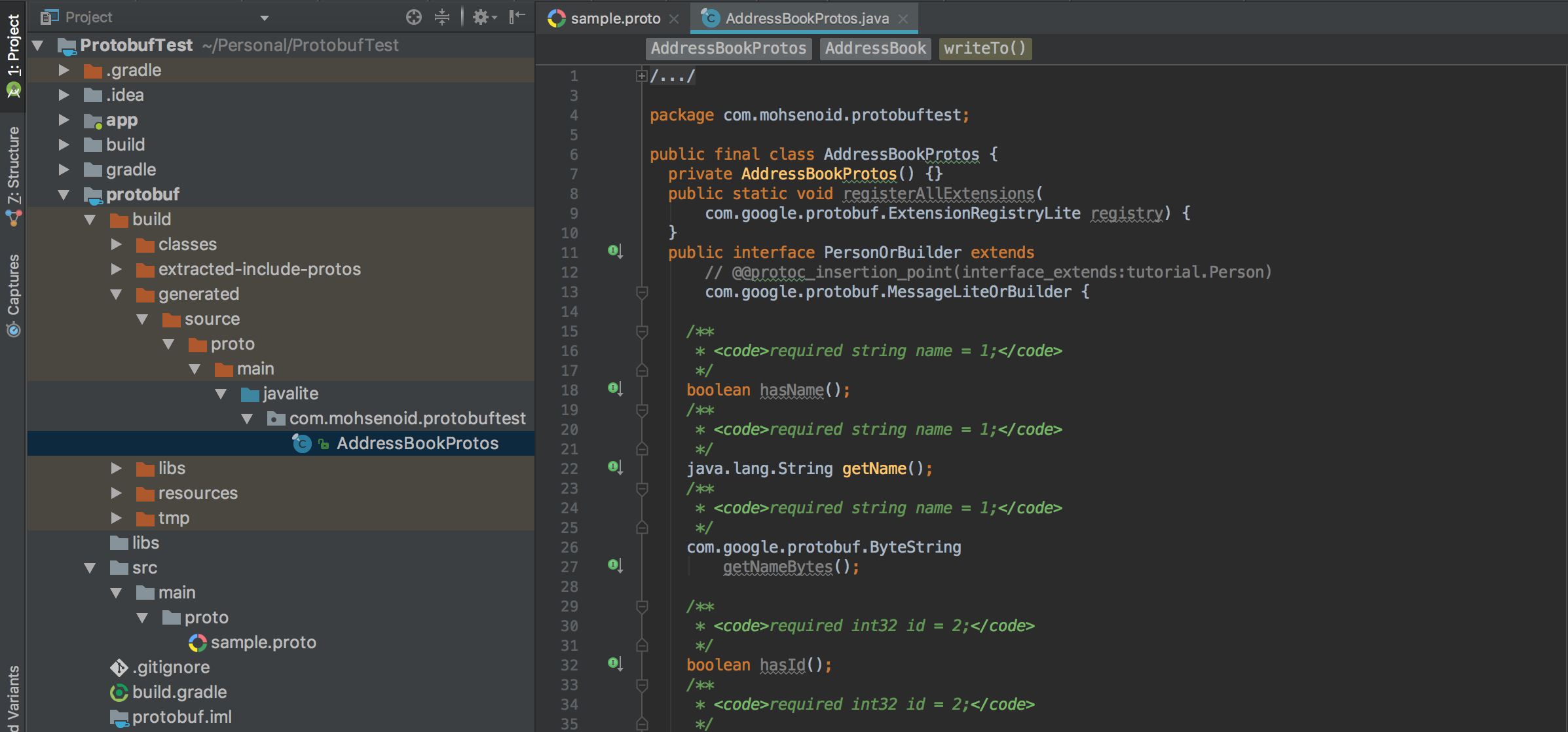Click the class icon next to AddressBookProtos
The height and width of the screenshot is (732, 1568).
301,443
